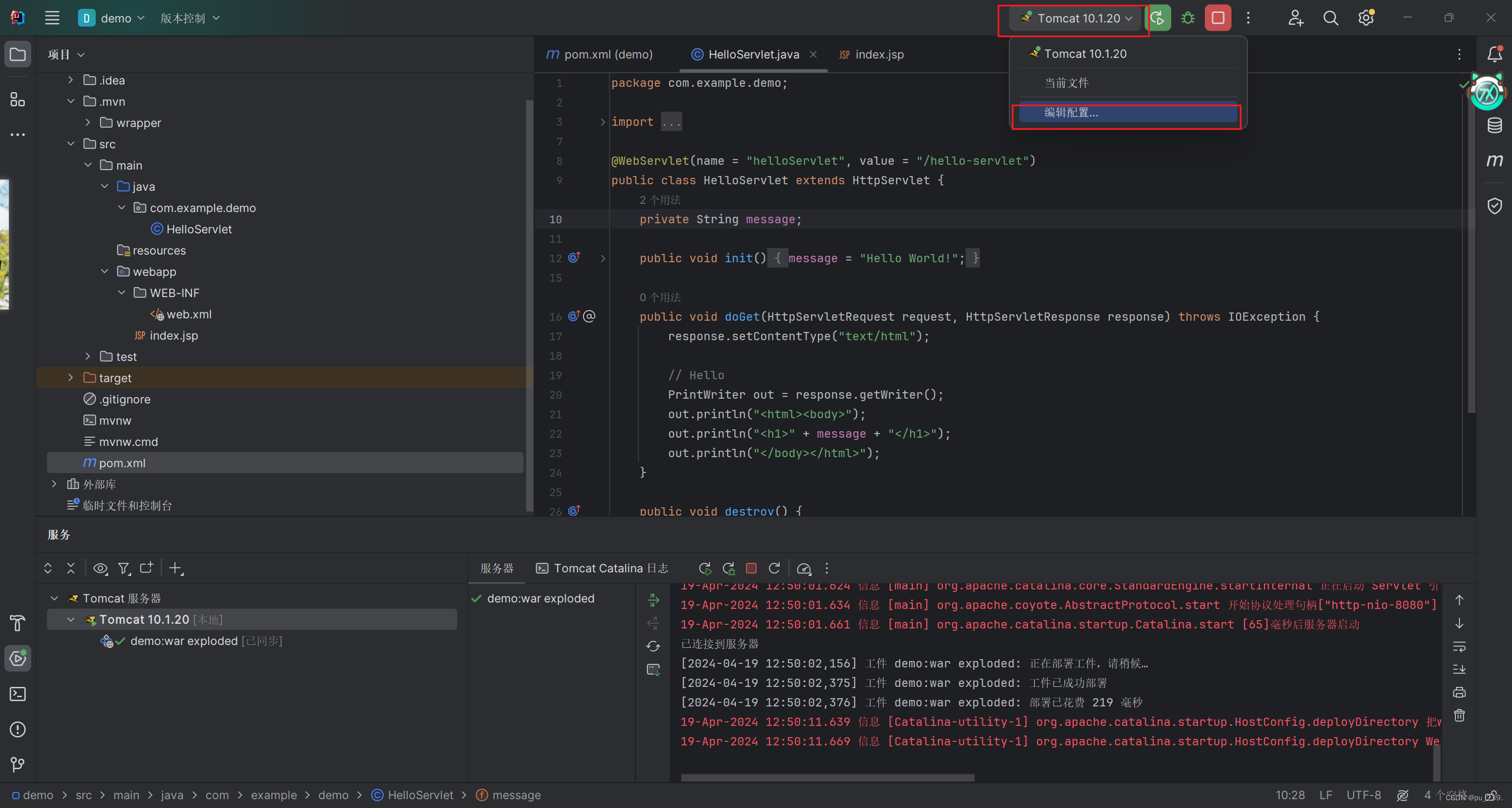Open the Database panel icon on right sidebar

pos(1495,125)
